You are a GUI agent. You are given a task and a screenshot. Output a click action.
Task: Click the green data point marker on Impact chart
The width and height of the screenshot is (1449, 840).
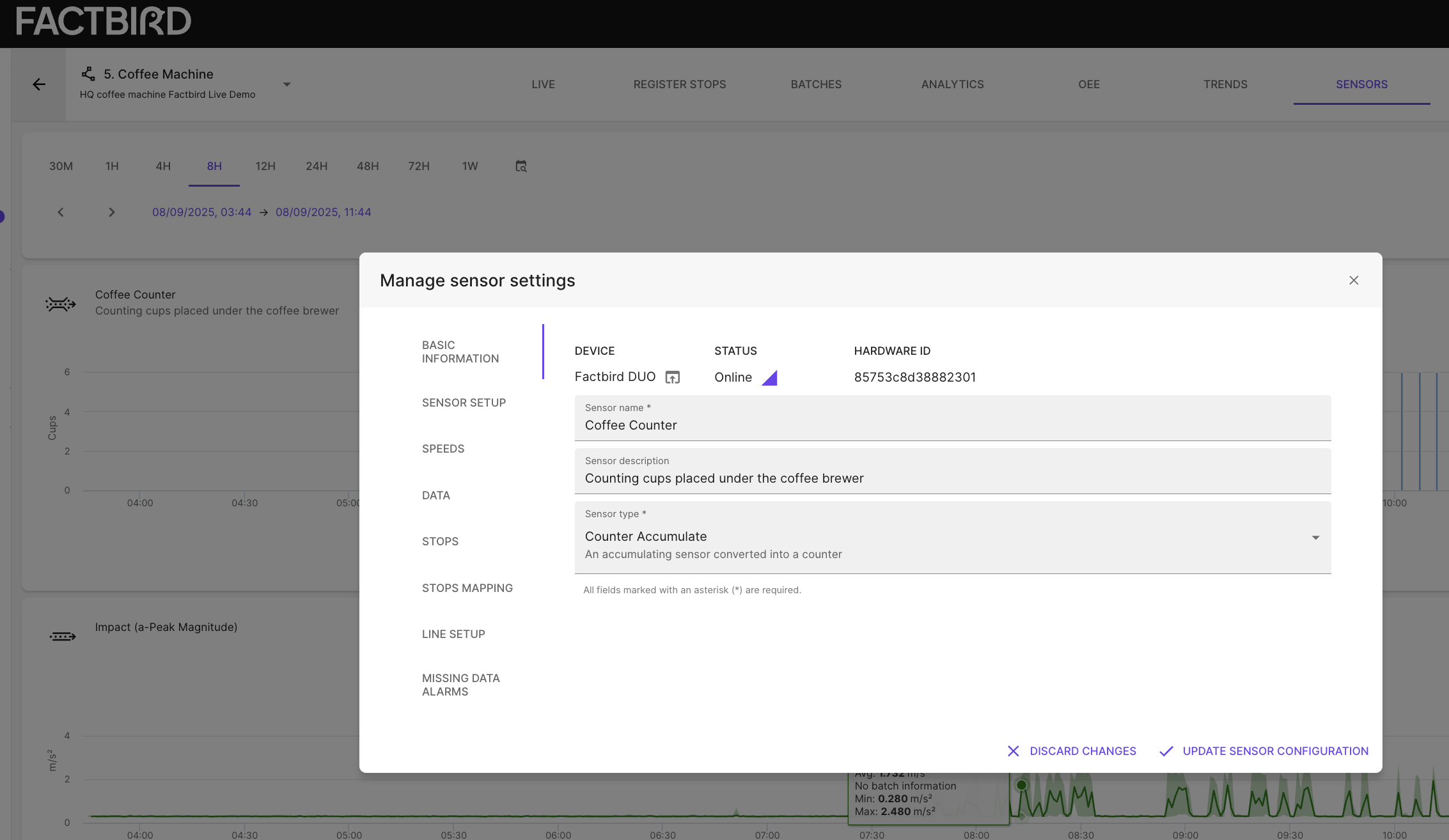[x=1022, y=785]
